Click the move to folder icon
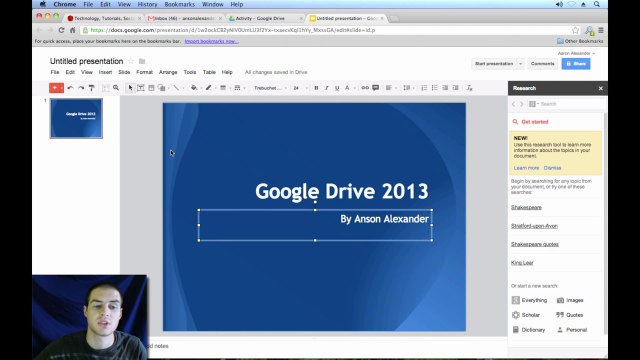Viewport: 640px width, 360px height. [142, 61]
